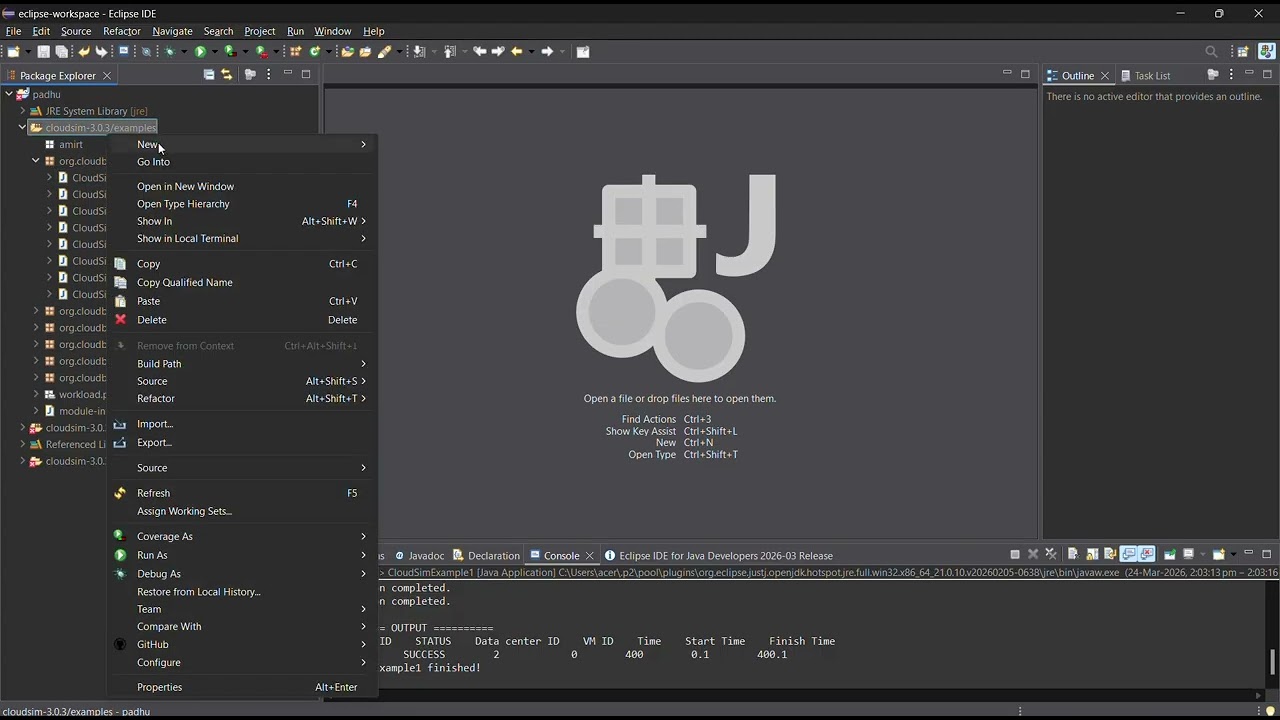Click the Open Perspective icon
Screen dimensions: 1280x720
[x=1243, y=52]
